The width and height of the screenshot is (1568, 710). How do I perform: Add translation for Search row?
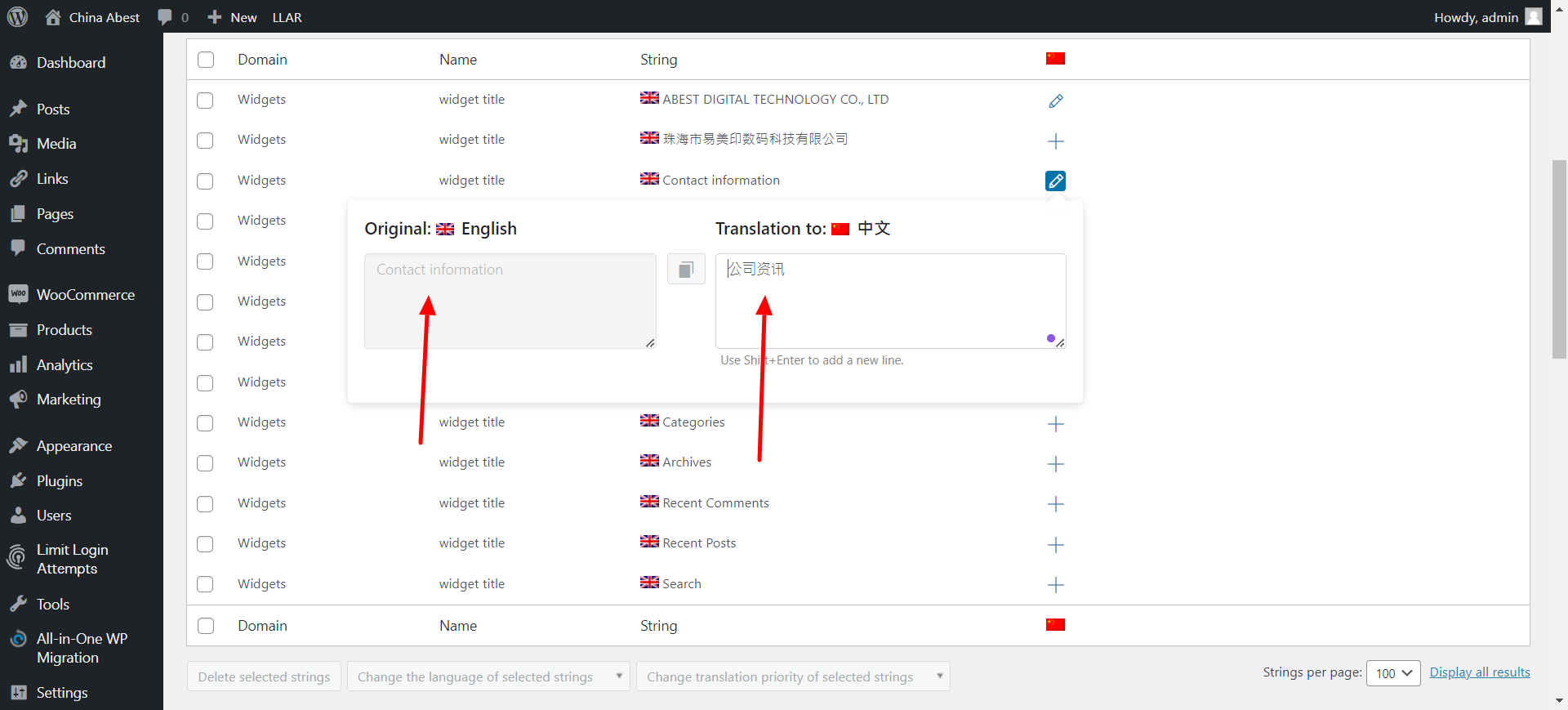1055,585
